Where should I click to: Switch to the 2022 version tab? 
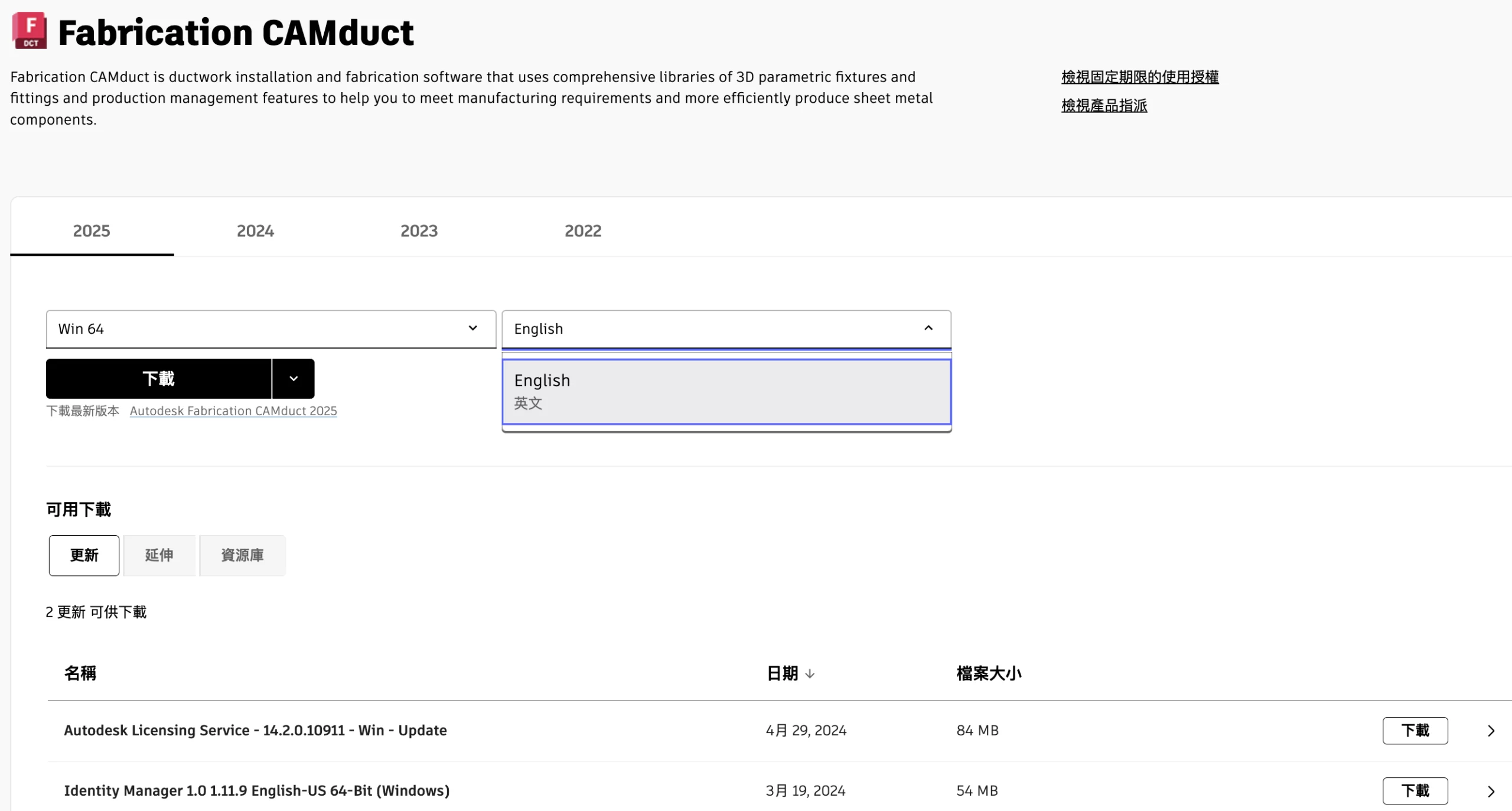(x=582, y=231)
